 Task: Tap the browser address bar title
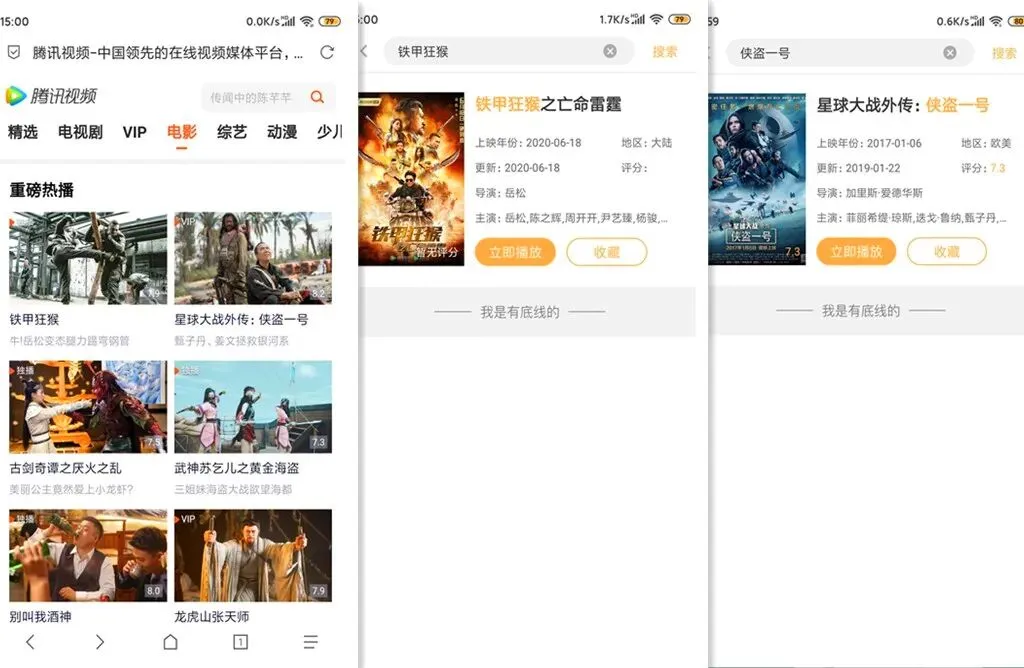(168, 53)
